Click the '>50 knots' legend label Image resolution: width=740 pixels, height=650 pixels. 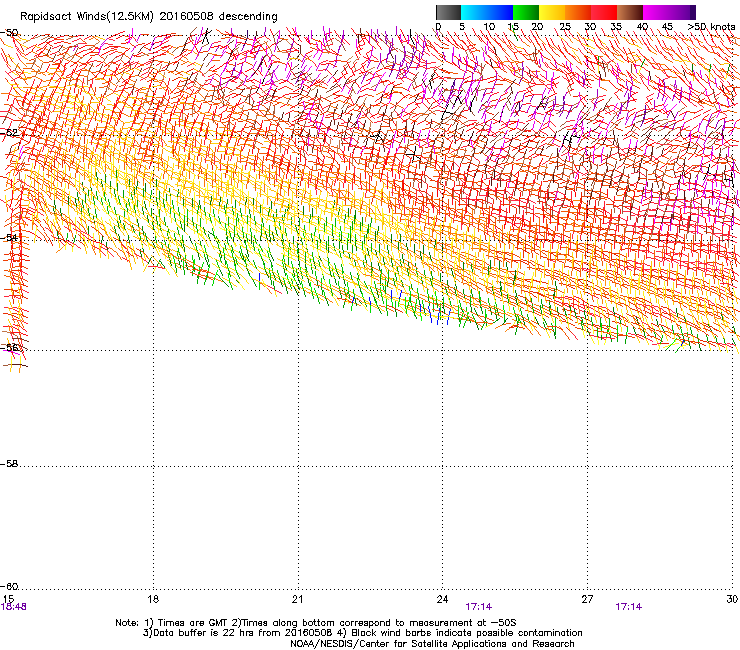pos(711,27)
